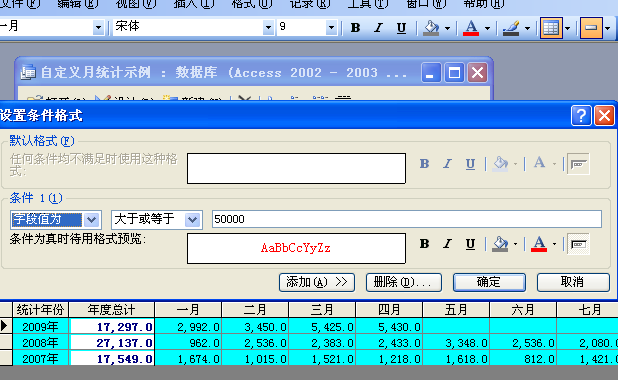618x380 pixels.
Task: Open gridlines dropdown arrow in main toolbar
Action: [x=568, y=28]
